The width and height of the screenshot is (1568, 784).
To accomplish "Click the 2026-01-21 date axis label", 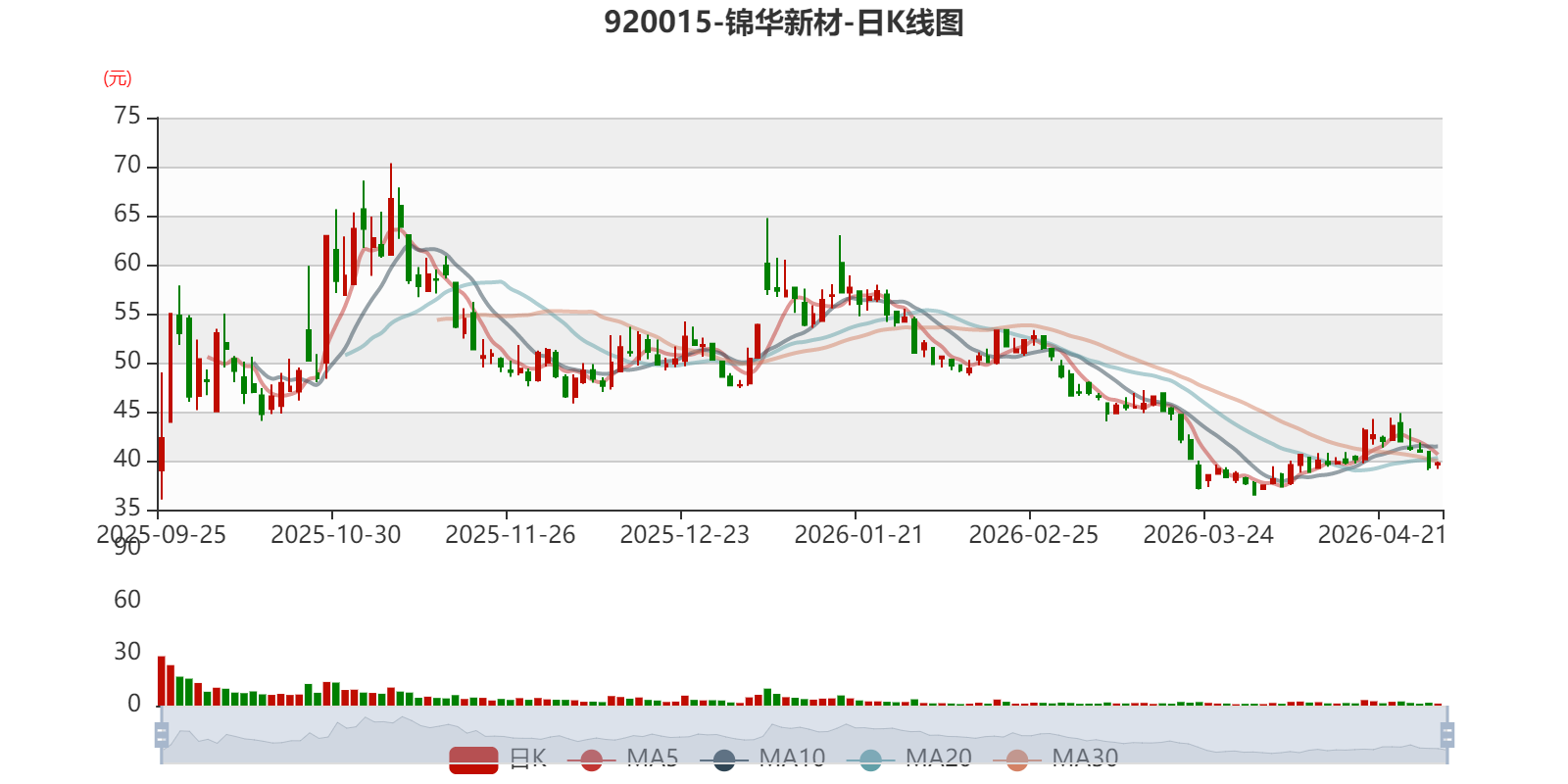I will pos(858,535).
